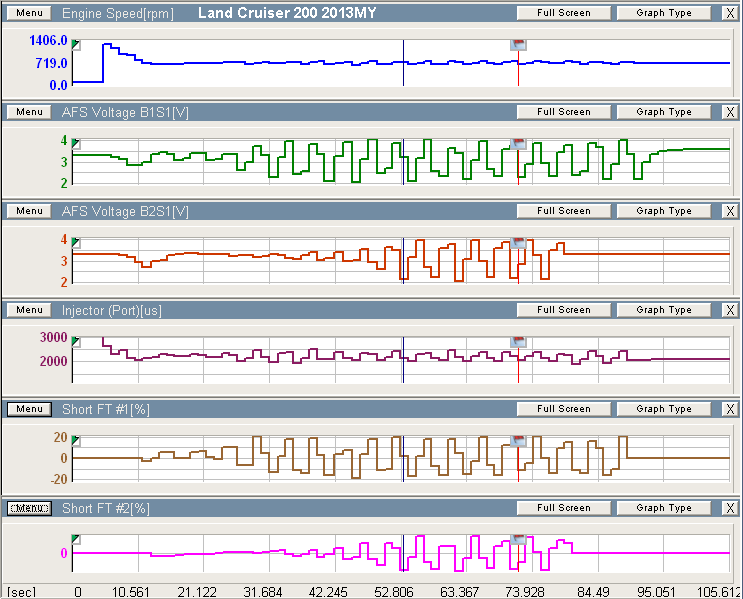
Task: Change Graph Type for the Engine Speed panel
Action: coord(664,13)
